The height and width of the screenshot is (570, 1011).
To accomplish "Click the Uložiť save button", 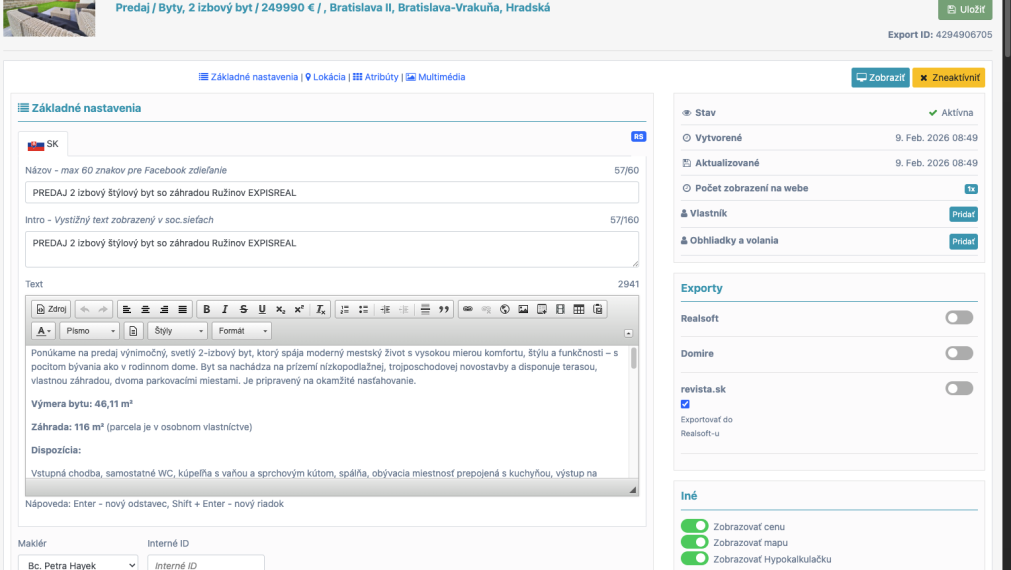I will 965,9.
